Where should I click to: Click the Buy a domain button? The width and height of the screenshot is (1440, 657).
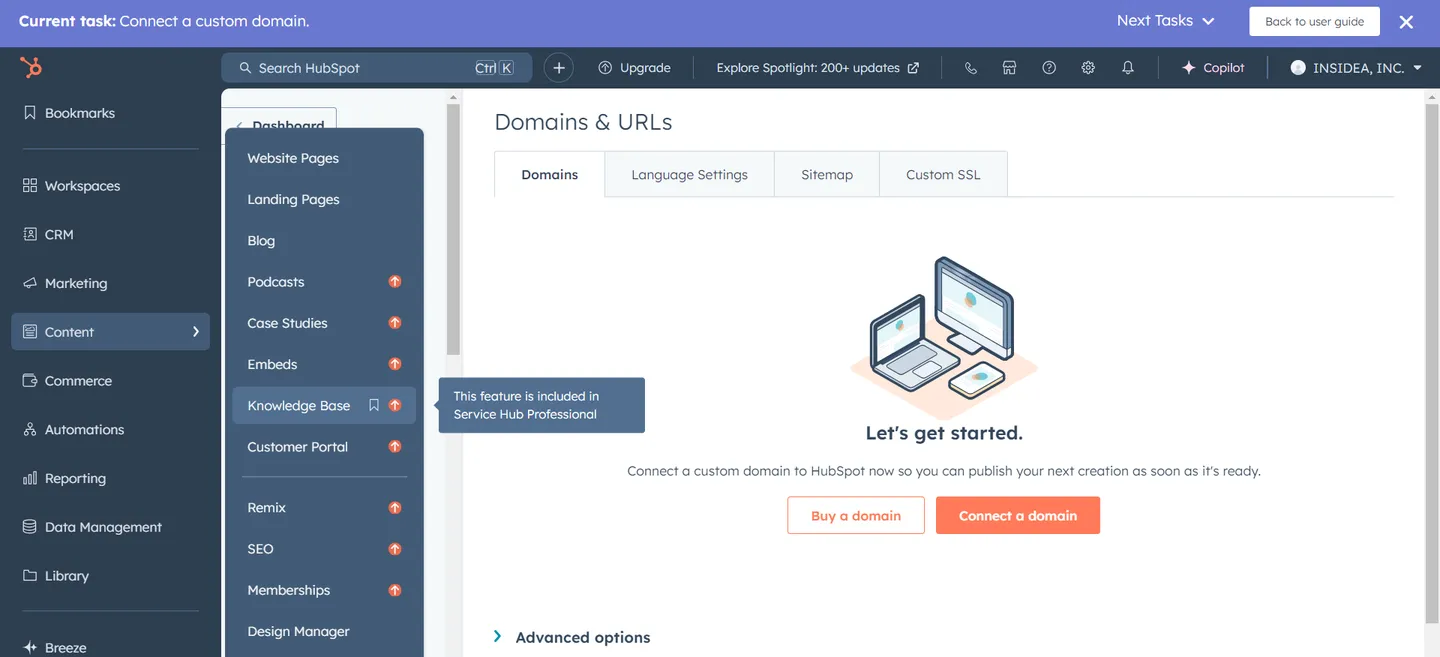[x=856, y=515]
